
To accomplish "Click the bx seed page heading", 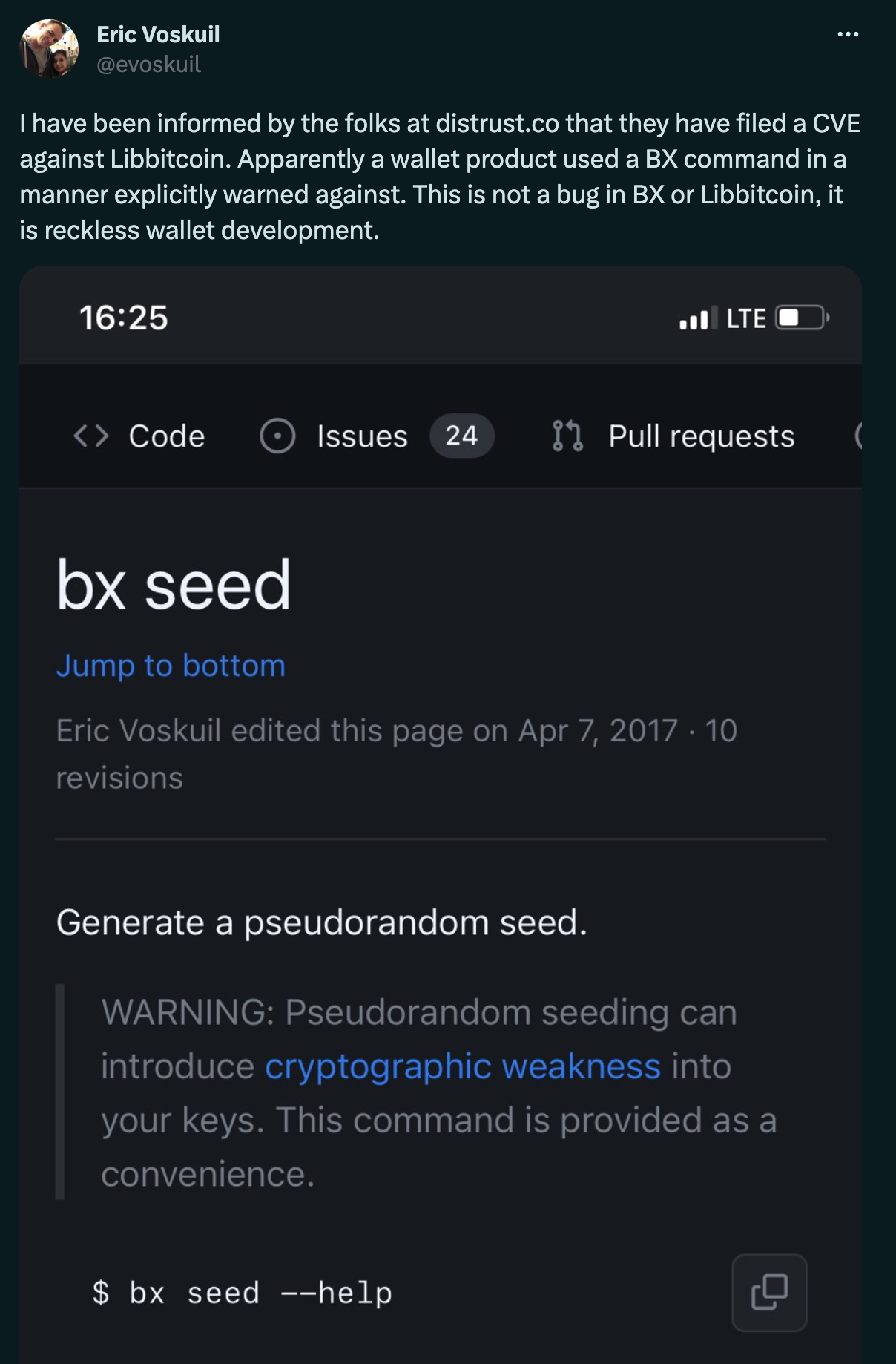I will click(174, 586).
